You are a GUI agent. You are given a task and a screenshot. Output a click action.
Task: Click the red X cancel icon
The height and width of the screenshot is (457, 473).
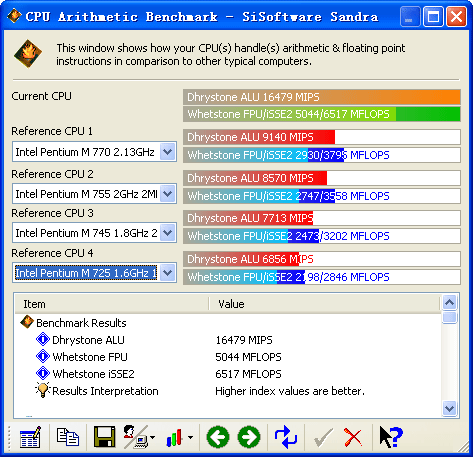353,437
